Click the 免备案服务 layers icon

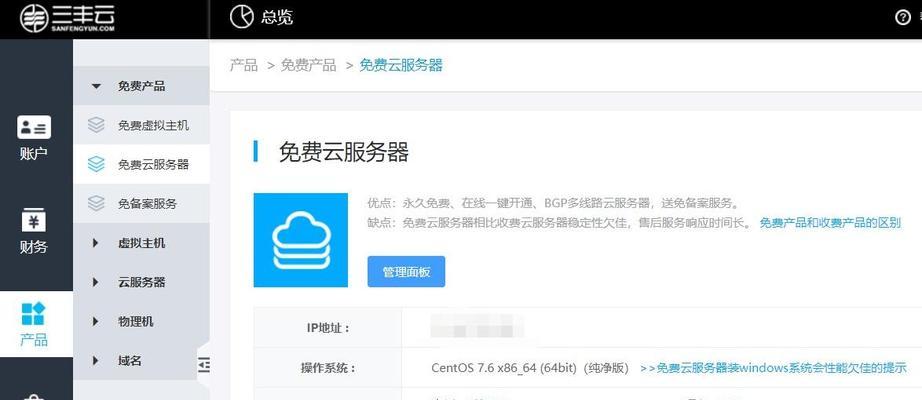tap(96, 204)
